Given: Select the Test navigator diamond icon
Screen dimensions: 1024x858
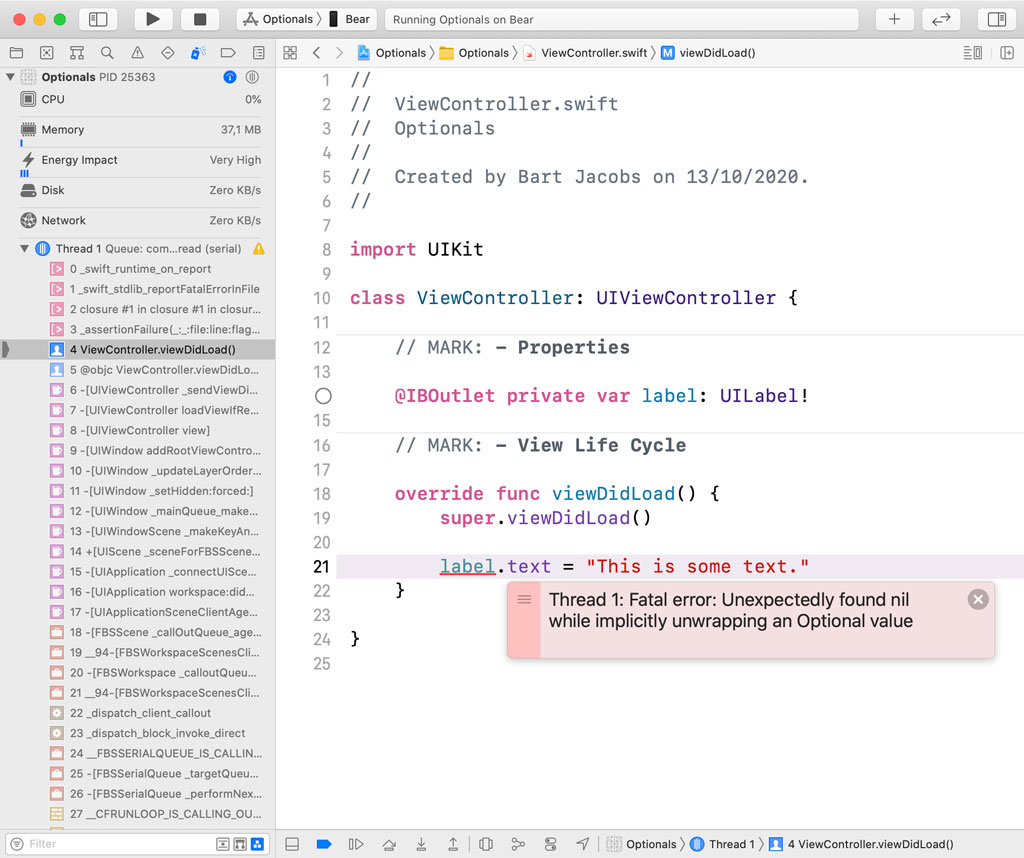Looking at the screenshot, I should point(167,52).
